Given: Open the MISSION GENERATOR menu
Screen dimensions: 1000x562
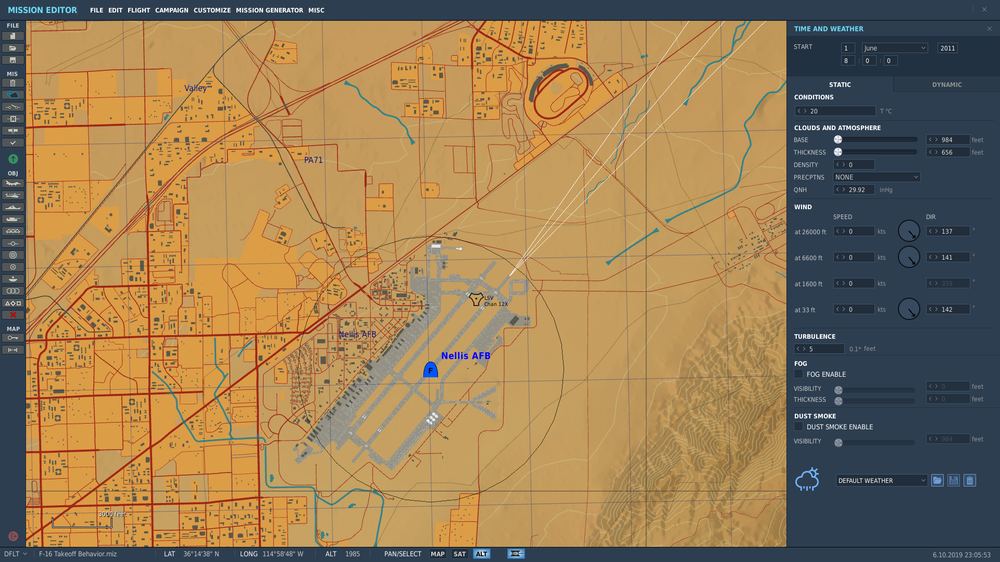Looking at the screenshot, I should tap(269, 10).
